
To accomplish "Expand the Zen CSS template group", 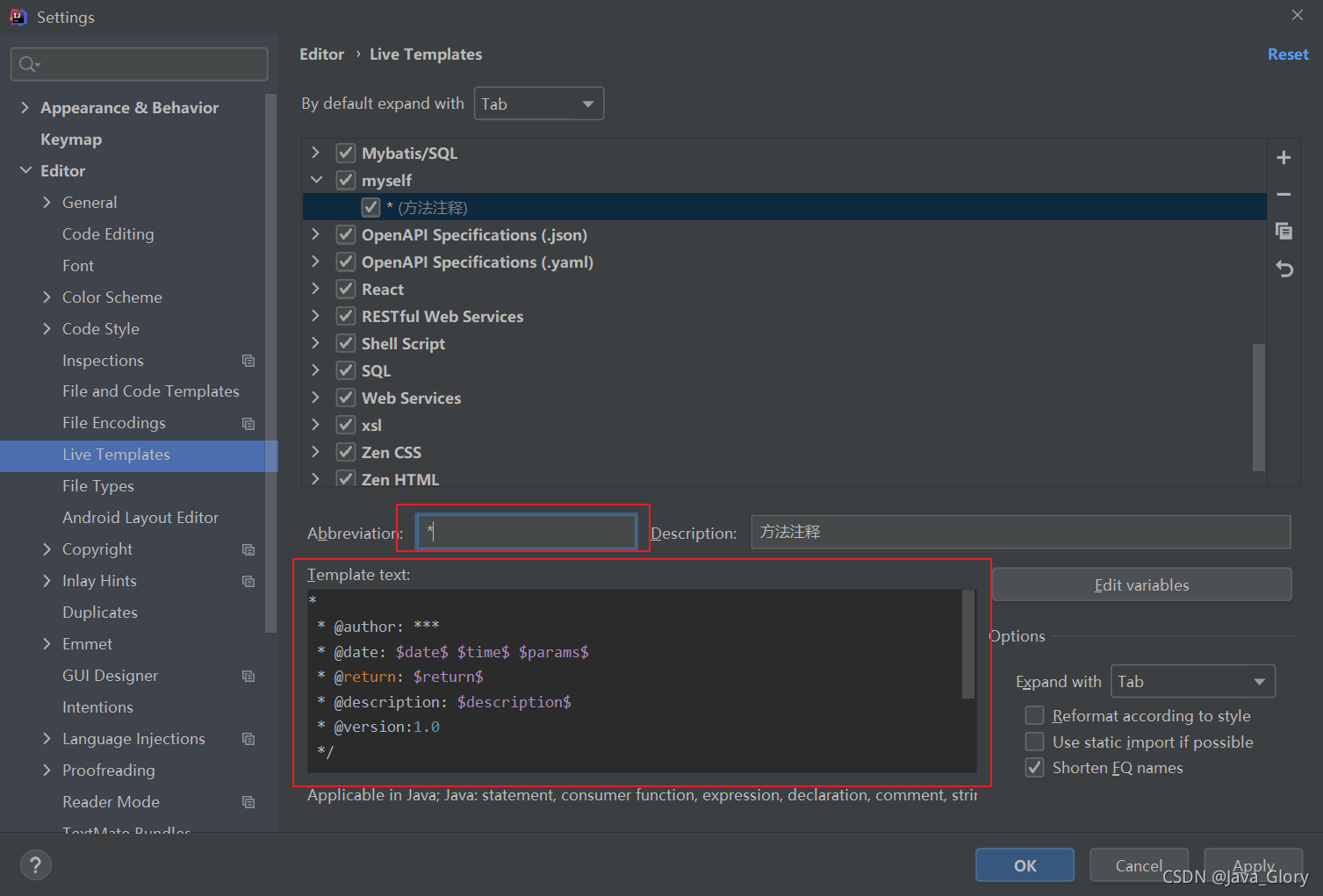I will tap(316, 452).
